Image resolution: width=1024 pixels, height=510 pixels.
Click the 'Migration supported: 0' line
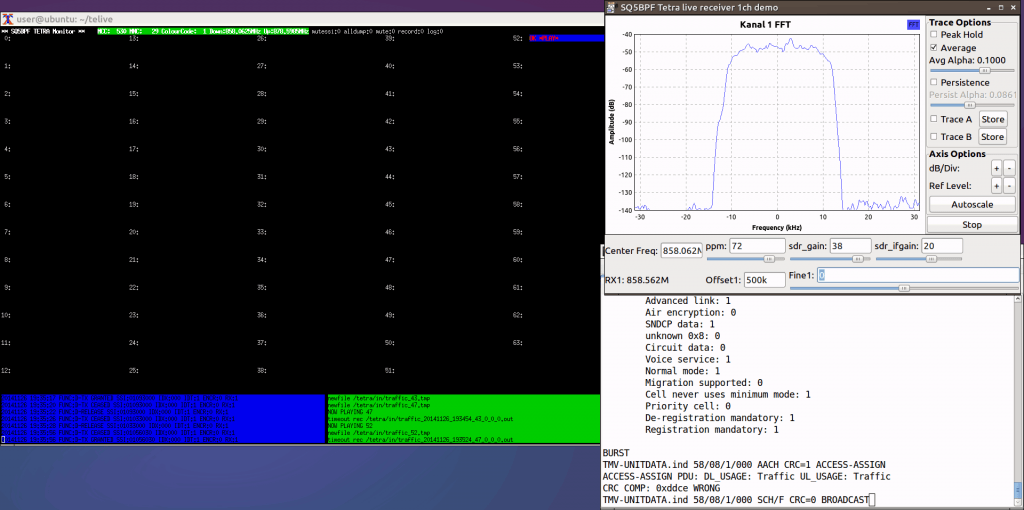(x=703, y=383)
